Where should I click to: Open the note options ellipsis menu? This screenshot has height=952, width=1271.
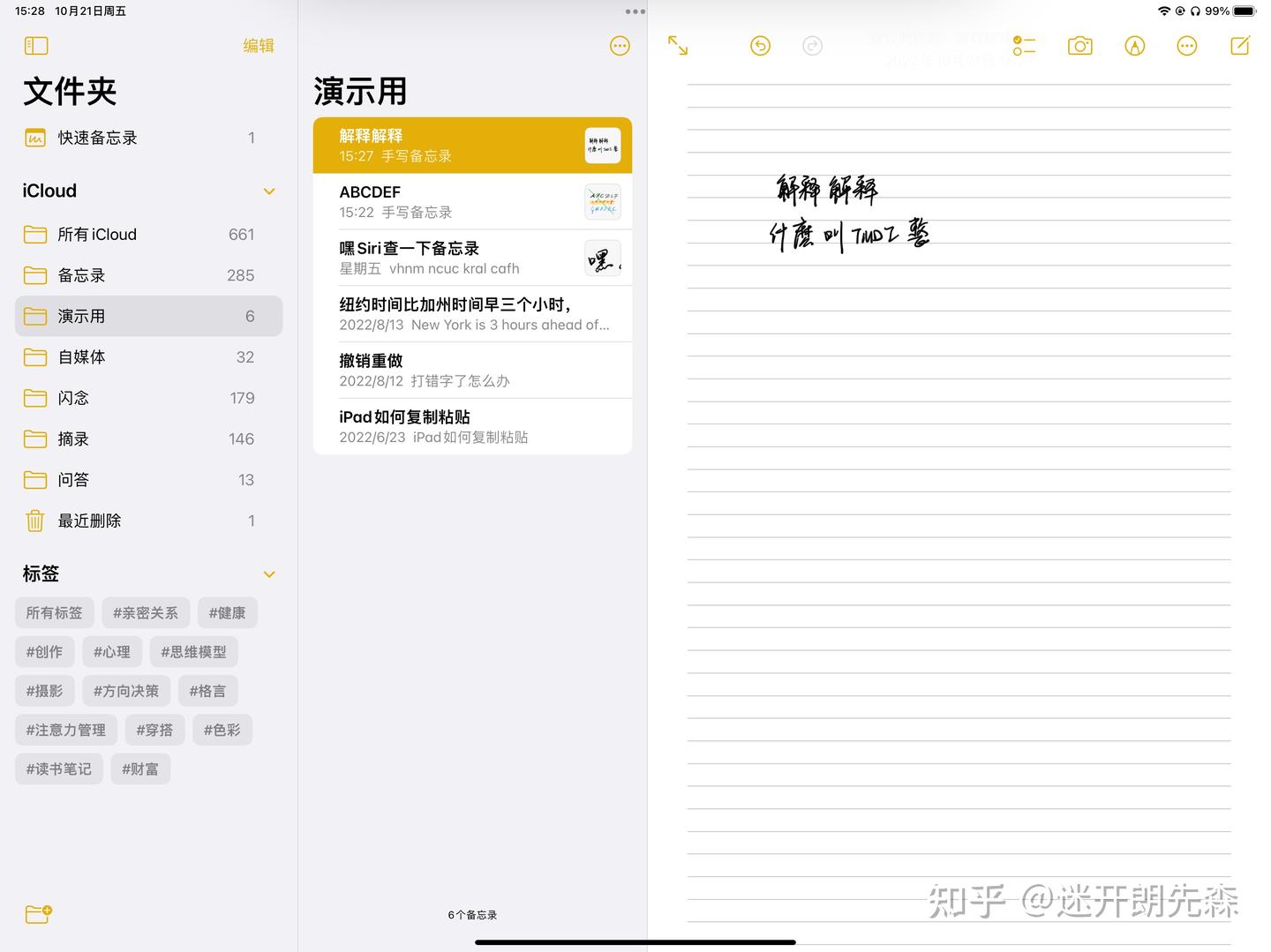click(1187, 46)
